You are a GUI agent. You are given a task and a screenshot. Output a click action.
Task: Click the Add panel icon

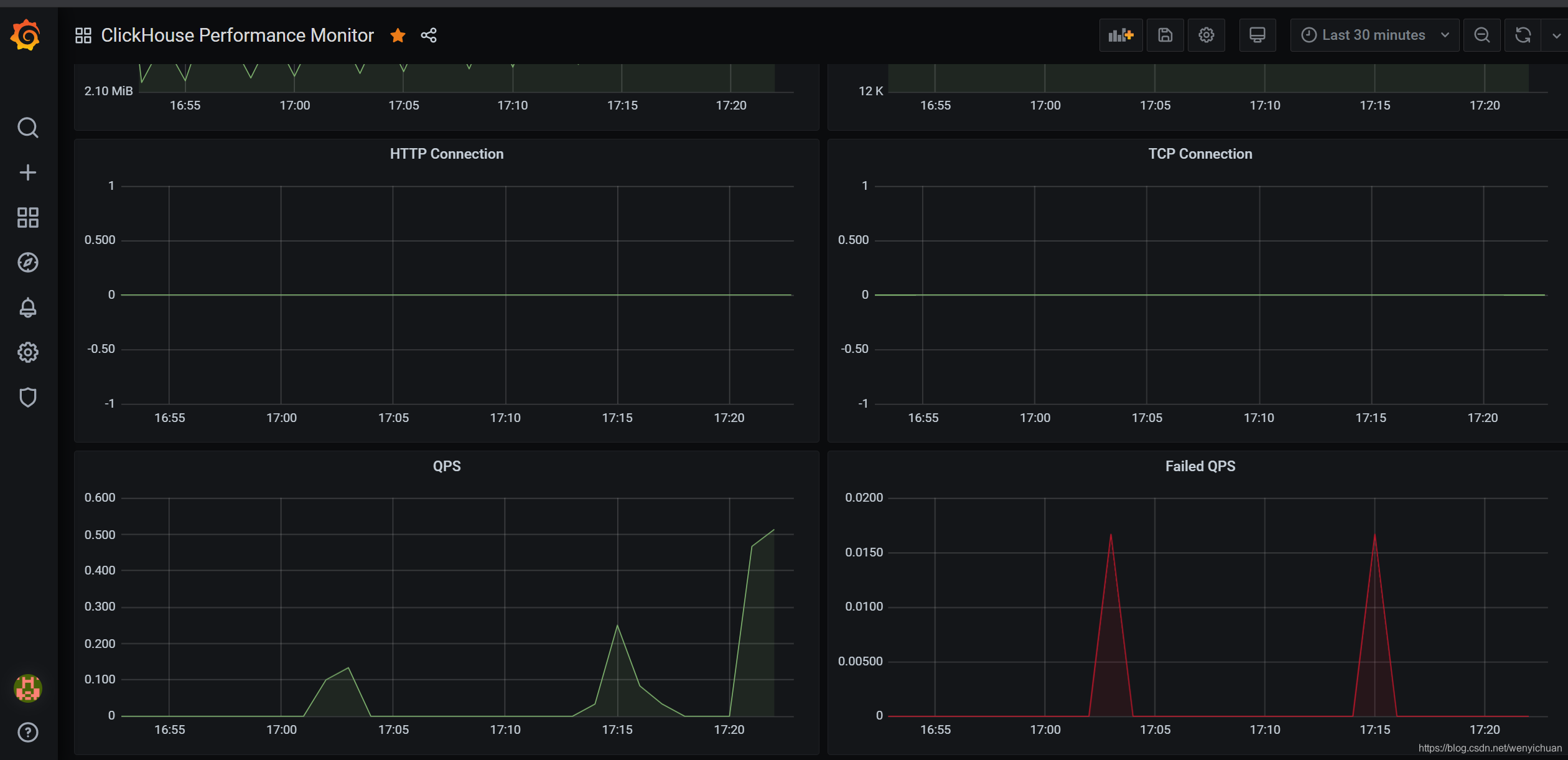point(1121,35)
